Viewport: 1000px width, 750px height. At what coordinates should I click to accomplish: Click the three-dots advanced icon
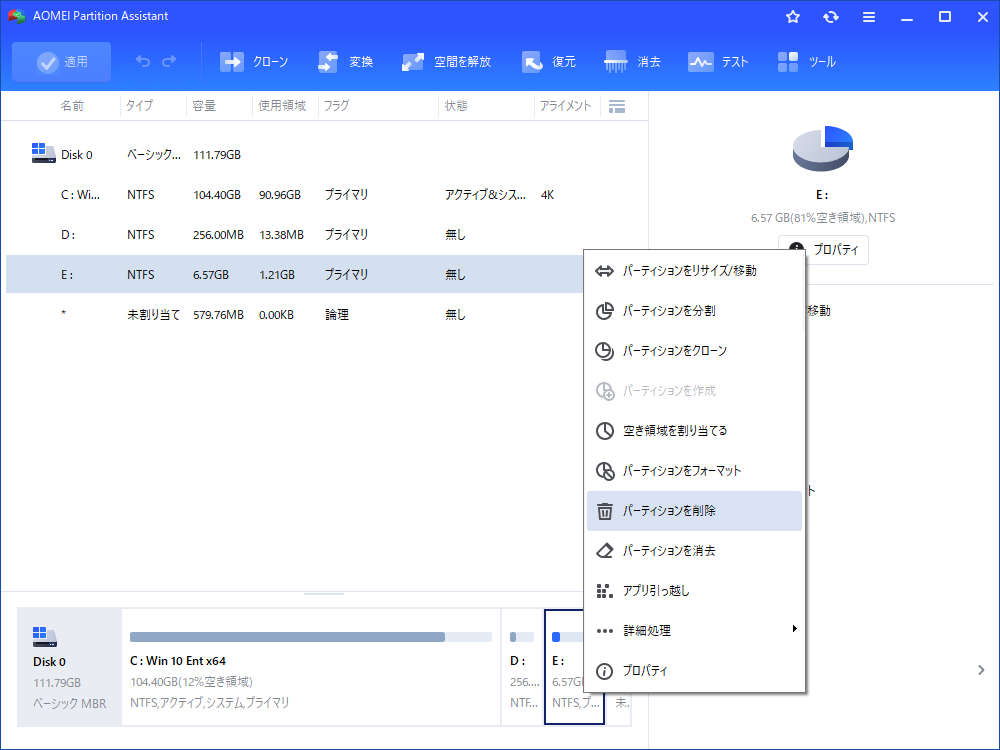coord(605,631)
